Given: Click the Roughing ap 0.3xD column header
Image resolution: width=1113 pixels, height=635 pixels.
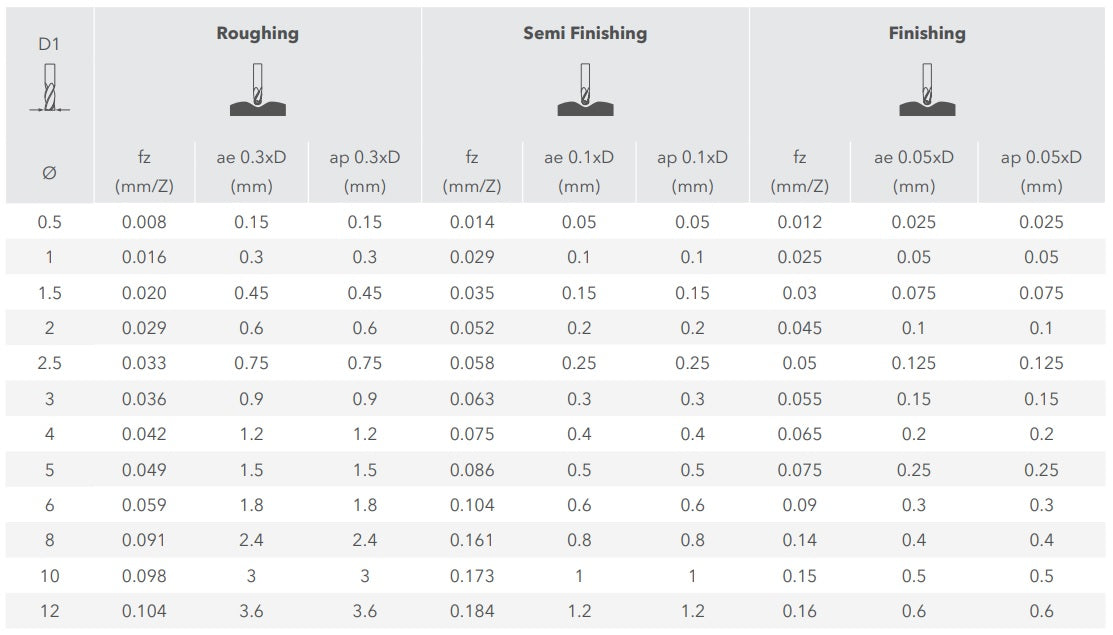Looking at the screenshot, I should tap(365, 171).
